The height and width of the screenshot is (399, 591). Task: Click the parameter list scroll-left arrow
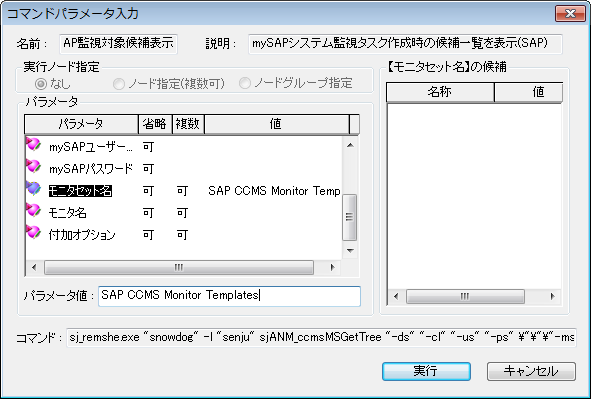point(34,268)
